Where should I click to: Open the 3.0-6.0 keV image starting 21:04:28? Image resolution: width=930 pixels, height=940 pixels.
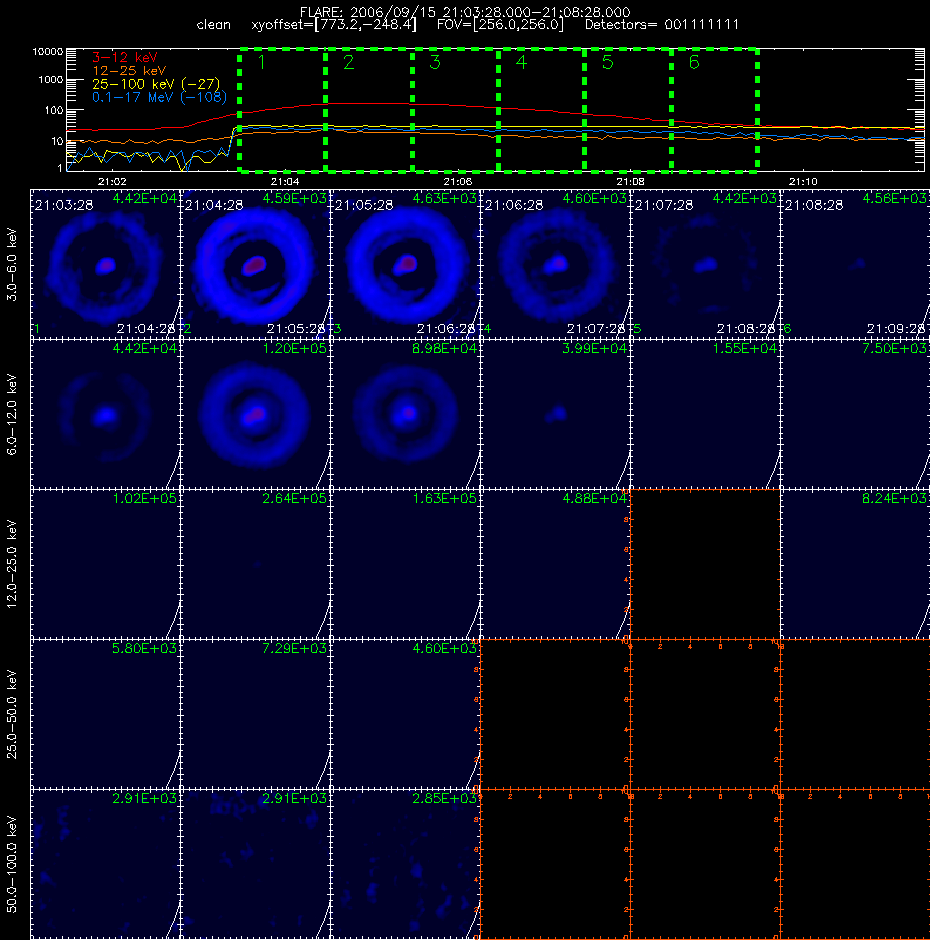coord(255,264)
